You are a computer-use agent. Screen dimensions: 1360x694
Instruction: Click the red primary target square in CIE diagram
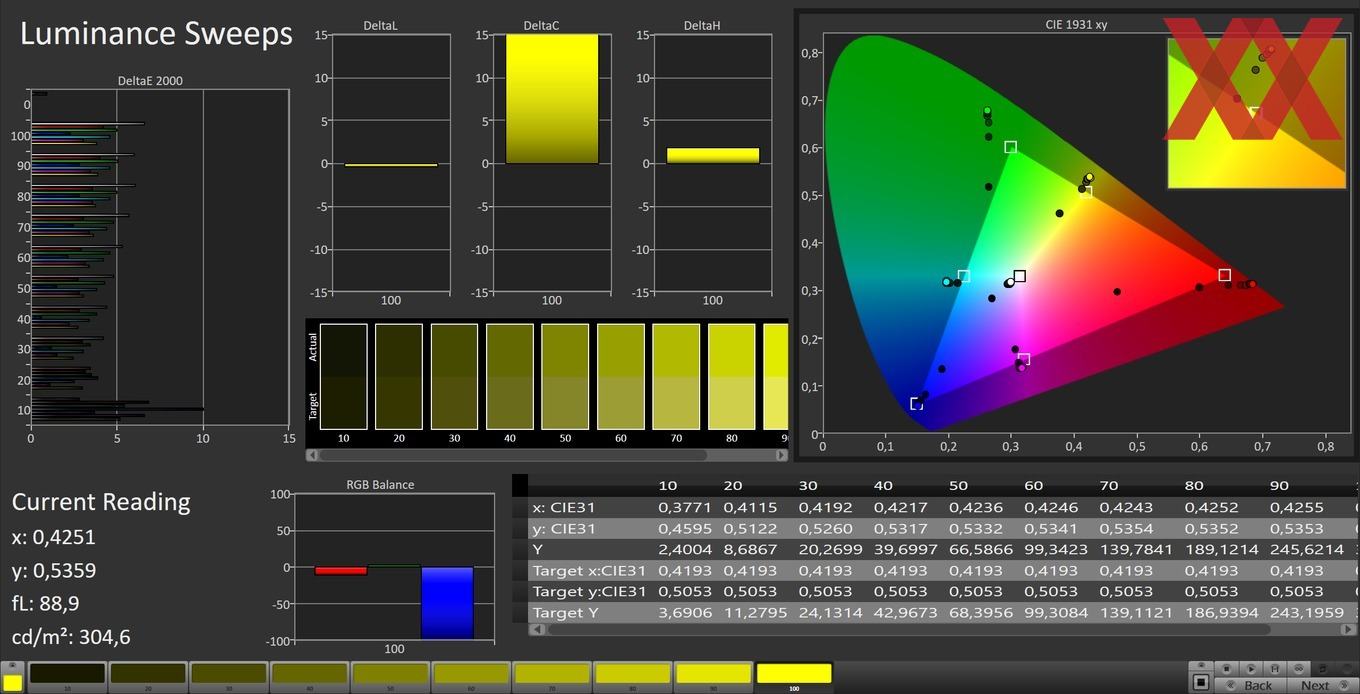pyautogui.click(x=1224, y=275)
